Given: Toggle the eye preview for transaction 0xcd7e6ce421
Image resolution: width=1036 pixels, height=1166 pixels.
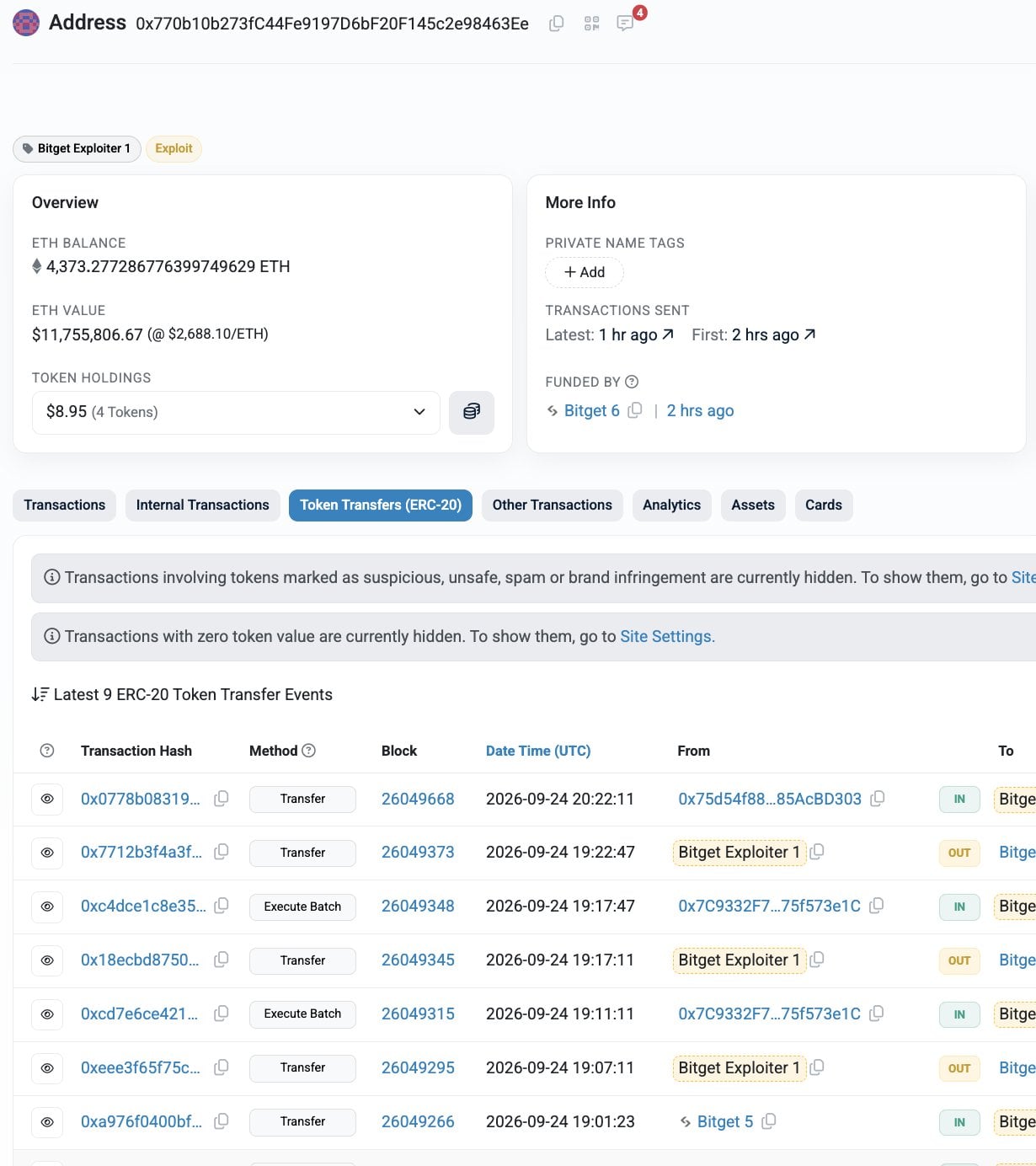Looking at the screenshot, I should point(47,1014).
